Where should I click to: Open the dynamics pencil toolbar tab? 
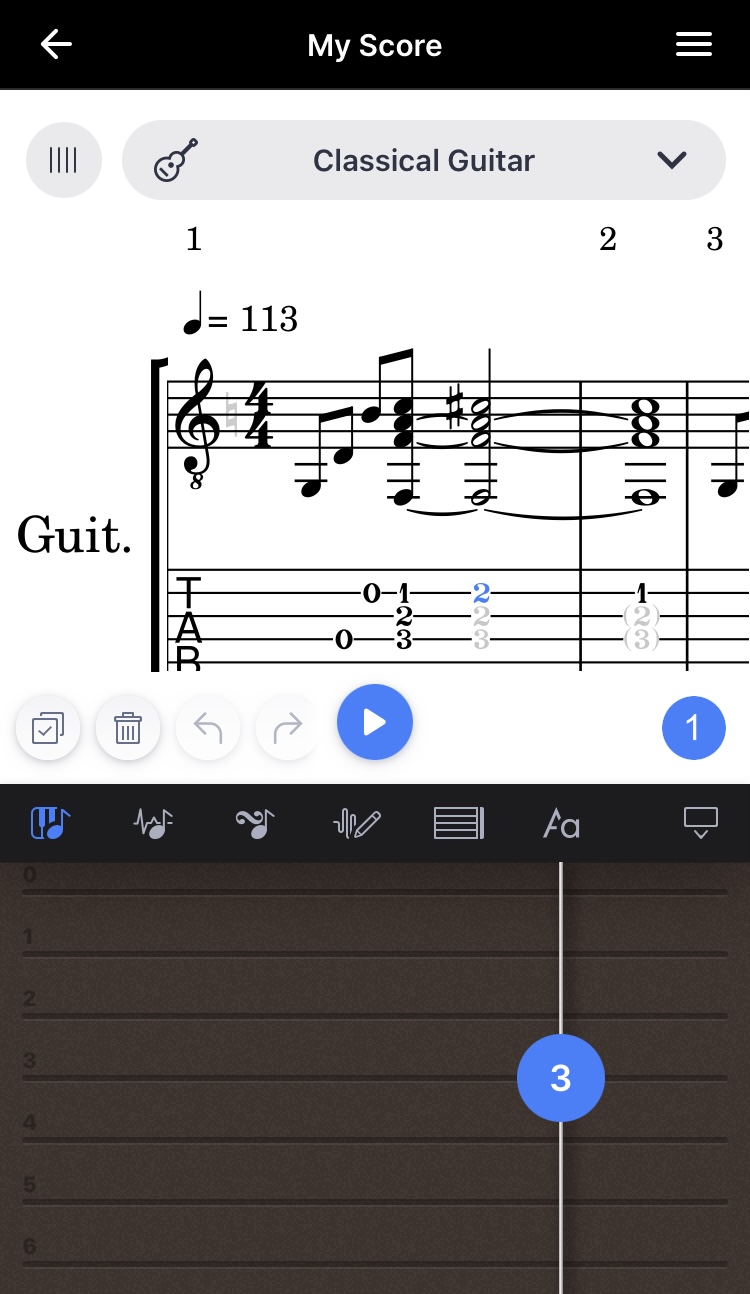click(357, 823)
